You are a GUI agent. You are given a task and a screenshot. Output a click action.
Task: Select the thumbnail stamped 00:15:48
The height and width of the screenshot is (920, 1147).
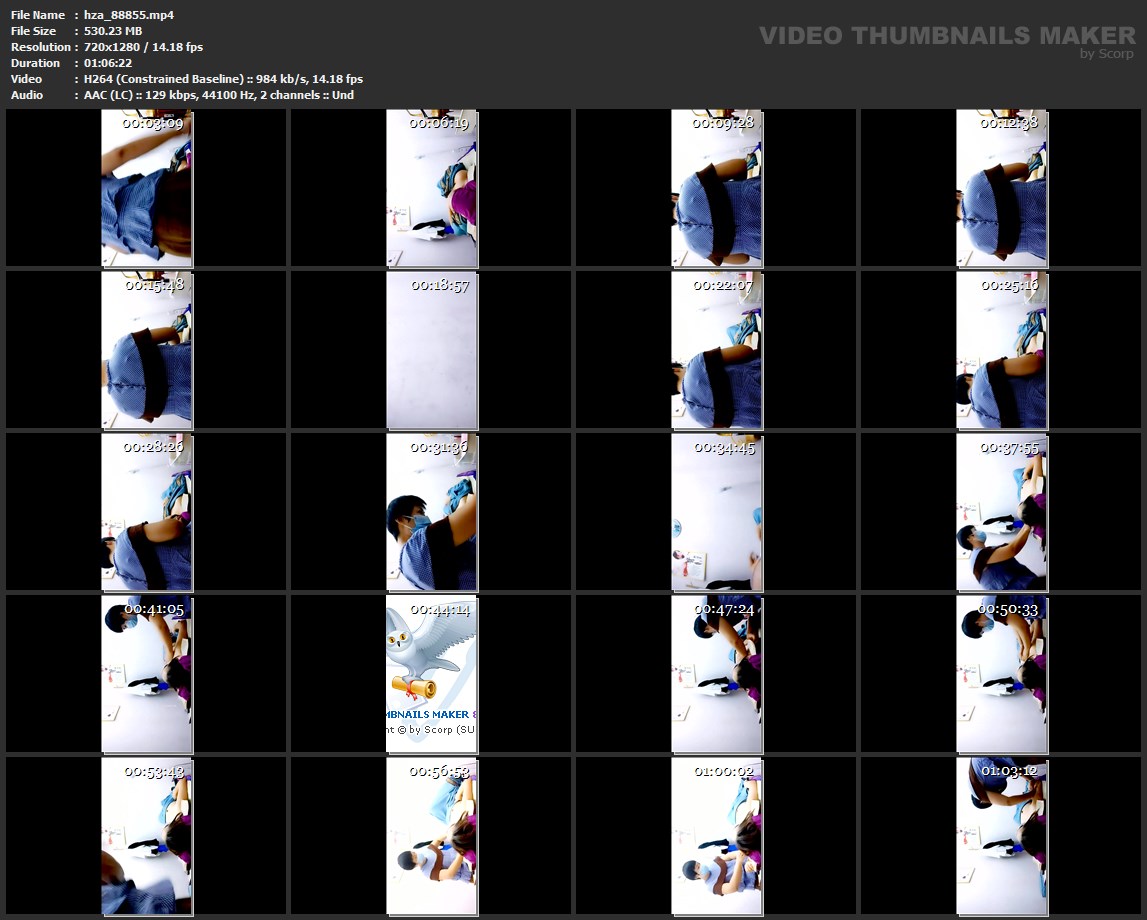point(146,350)
